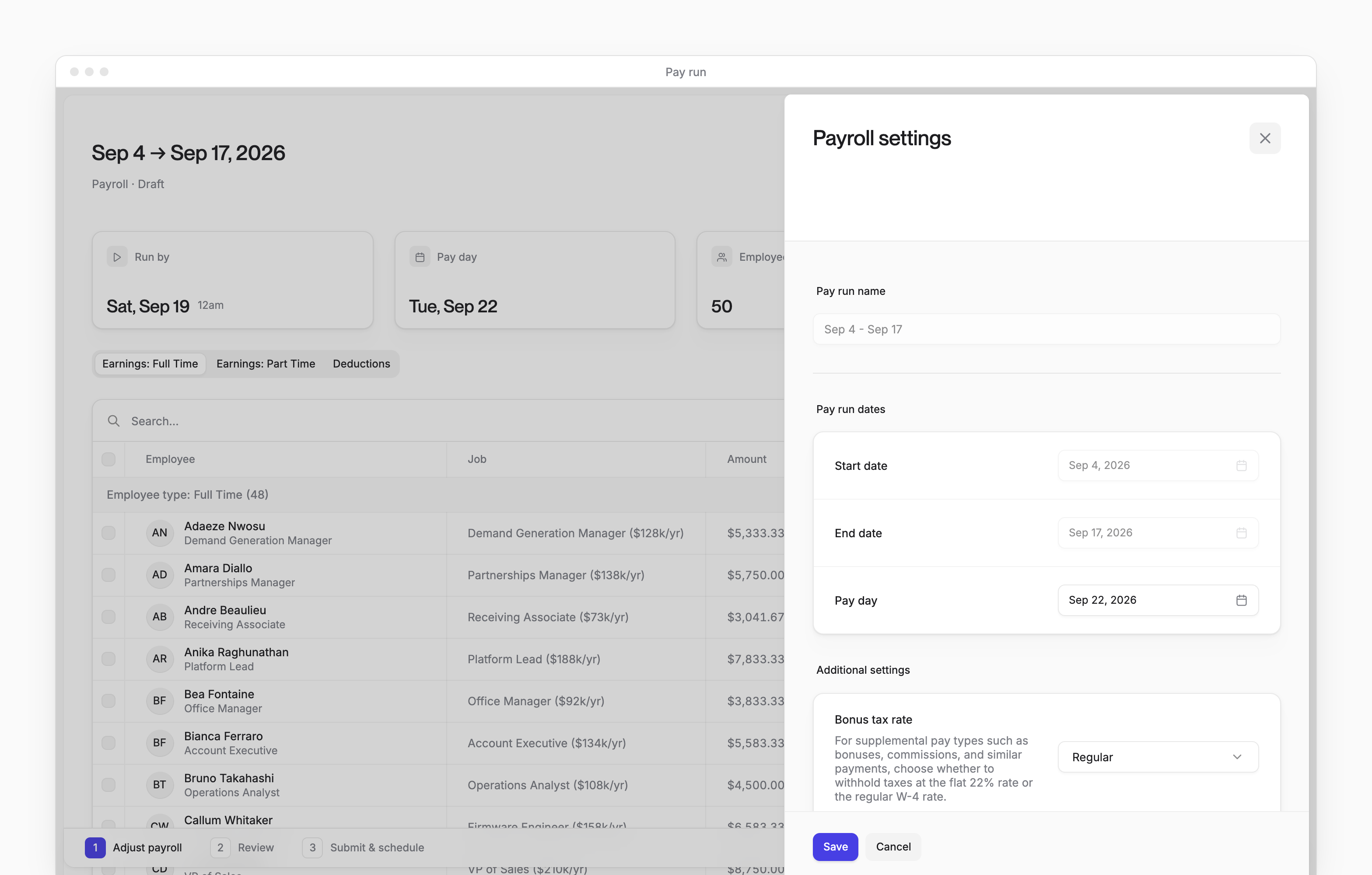Click the Employees card people icon
Screen dimensions: 1372x875
(x=721, y=257)
